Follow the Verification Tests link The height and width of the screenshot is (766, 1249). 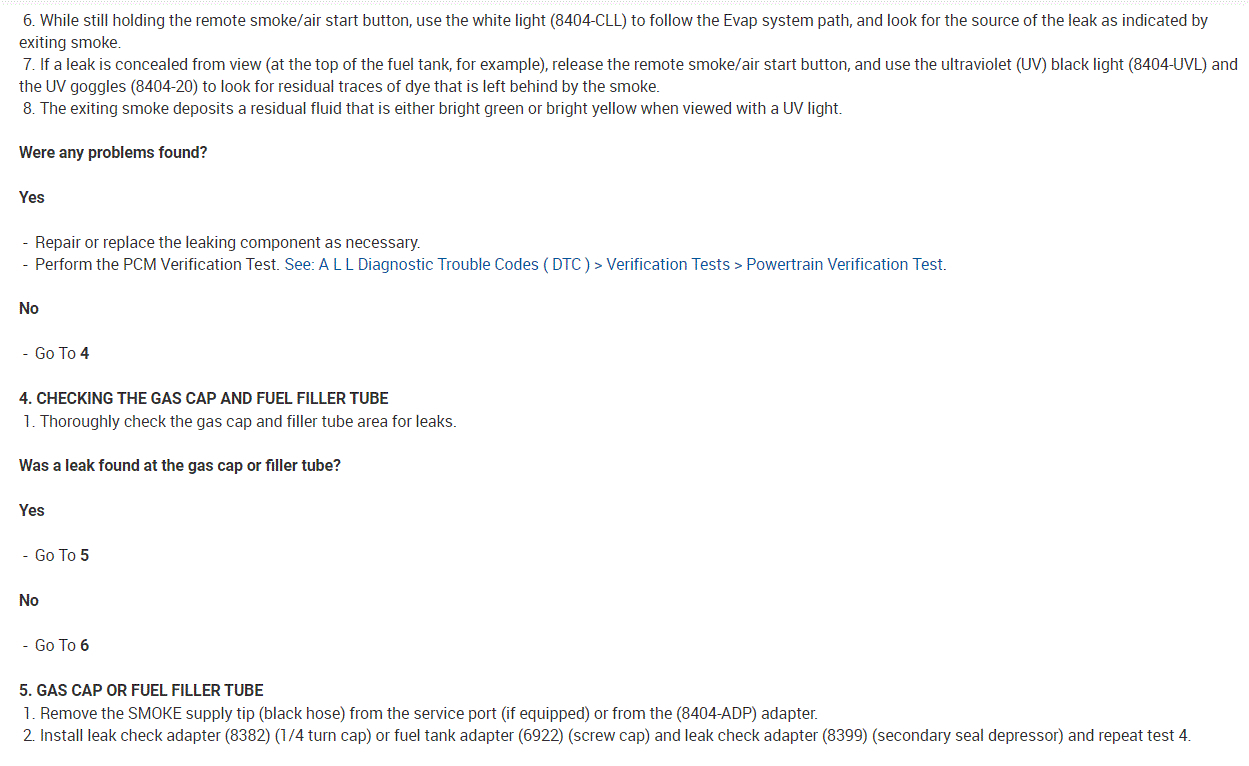[x=668, y=265]
